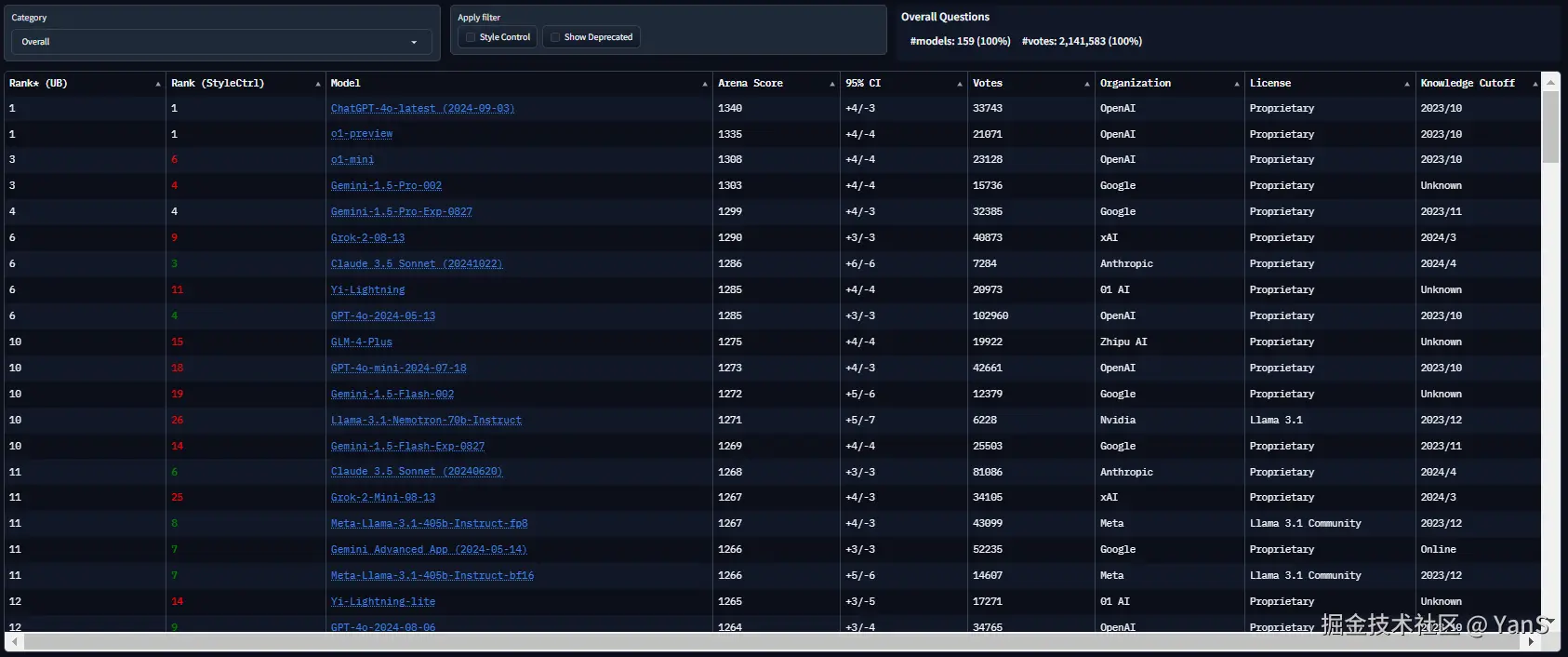Image resolution: width=1568 pixels, height=657 pixels.
Task: Open the GPT-4o-2024-05-13 link
Action: (x=383, y=316)
